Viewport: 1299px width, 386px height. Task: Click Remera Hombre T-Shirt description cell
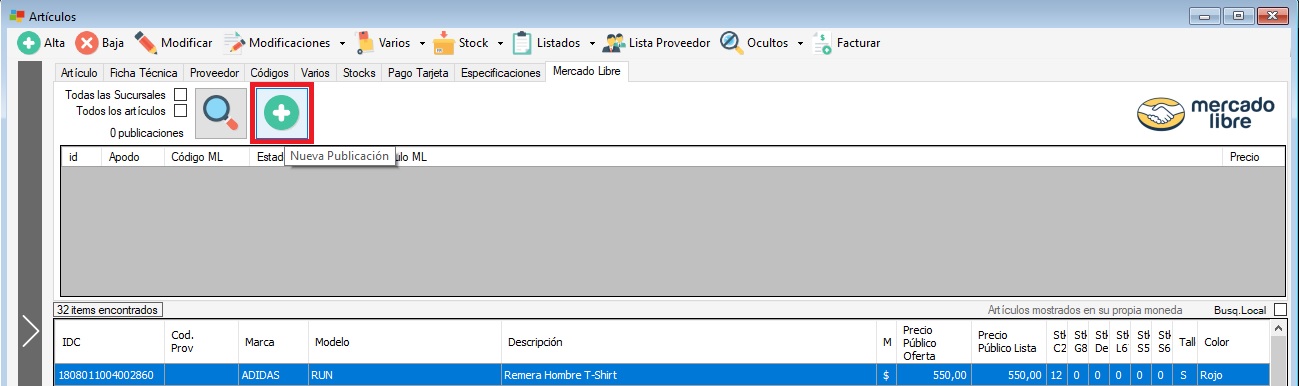(x=689, y=375)
